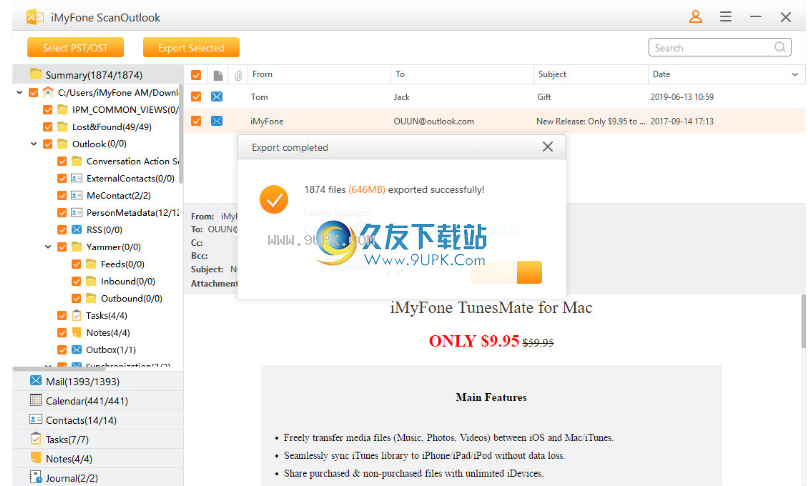Click the RSS mail icon

pos(77,229)
